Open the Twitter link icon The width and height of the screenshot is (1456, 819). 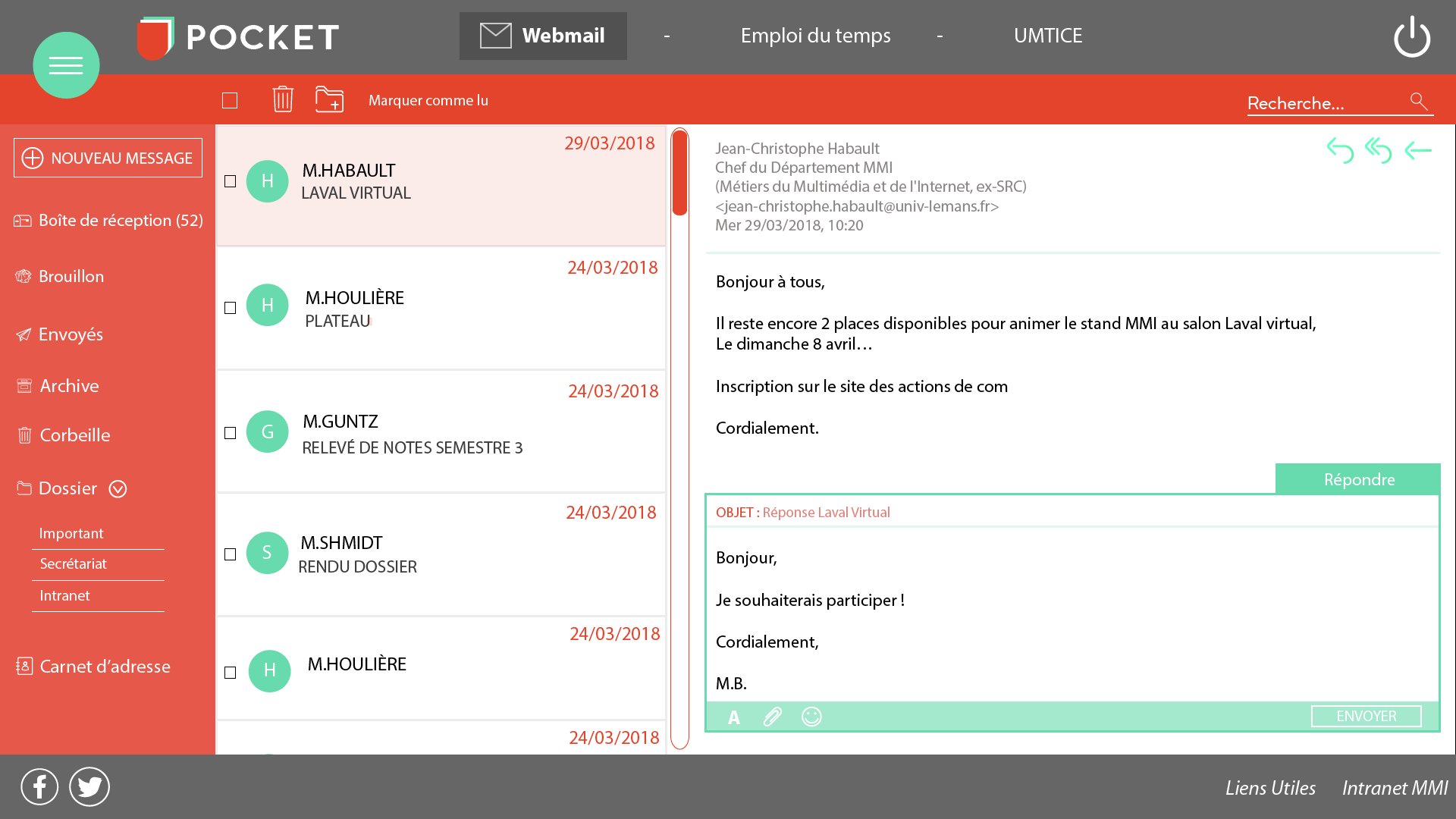click(89, 786)
